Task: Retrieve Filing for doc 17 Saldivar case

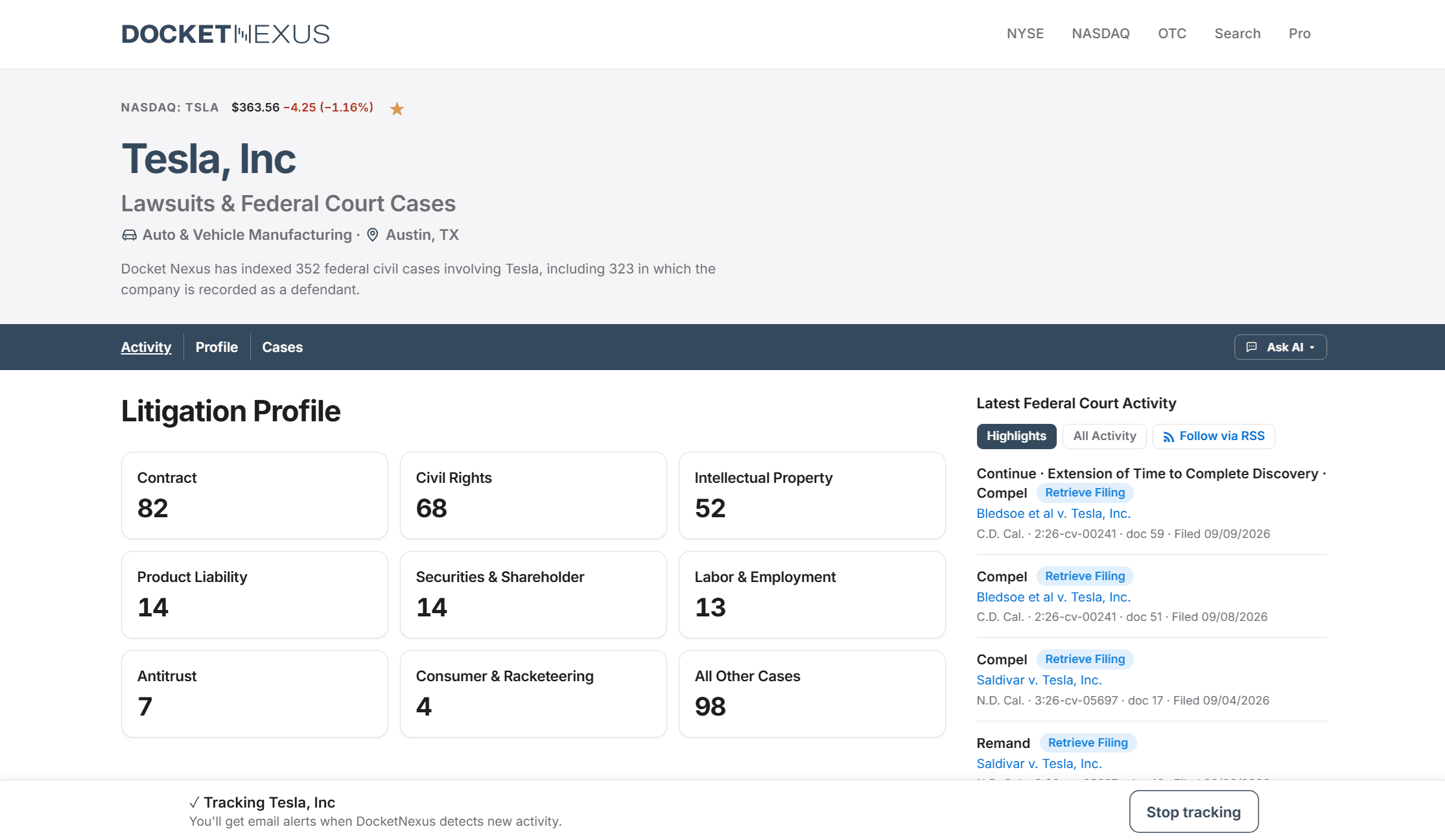Action: [x=1085, y=659]
